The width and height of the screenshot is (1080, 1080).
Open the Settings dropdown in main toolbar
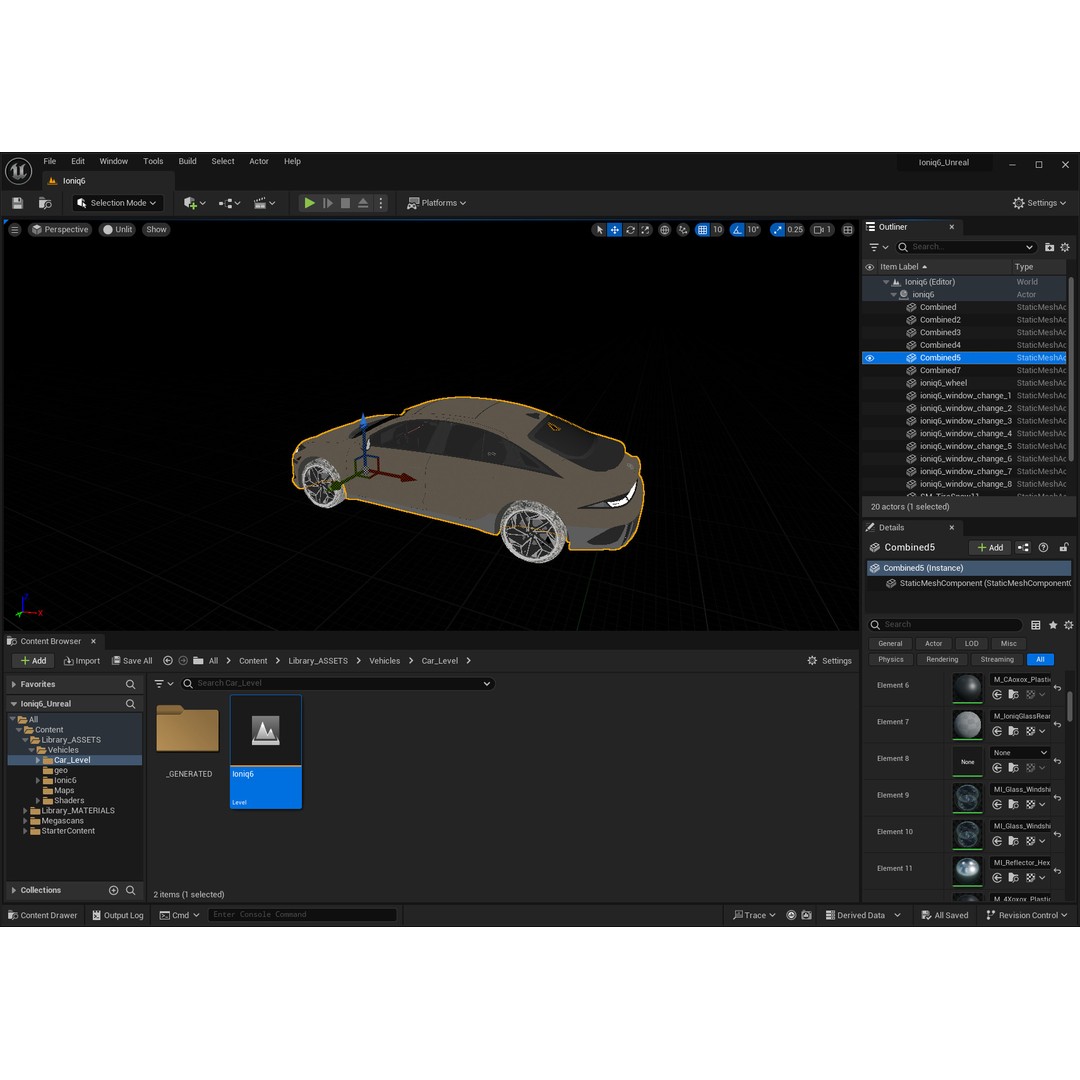coord(1039,202)
